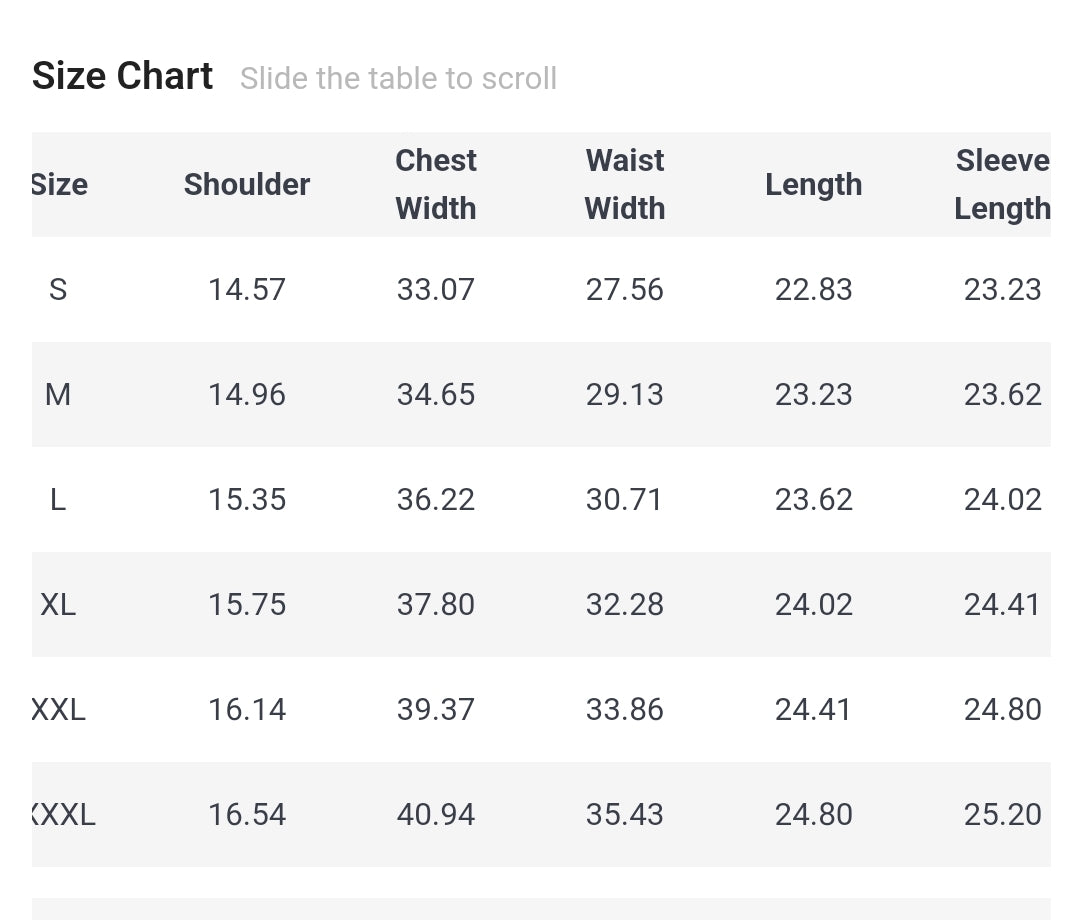Click the Size Chart heading
The width and height of the screenshot is (1080, 920).
[122, 76]
